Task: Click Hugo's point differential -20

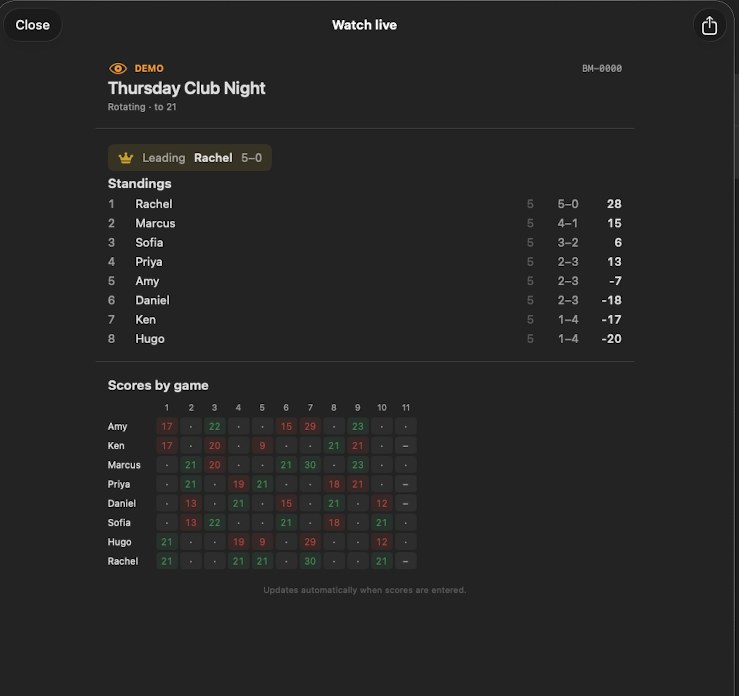Action: [612, 339]
